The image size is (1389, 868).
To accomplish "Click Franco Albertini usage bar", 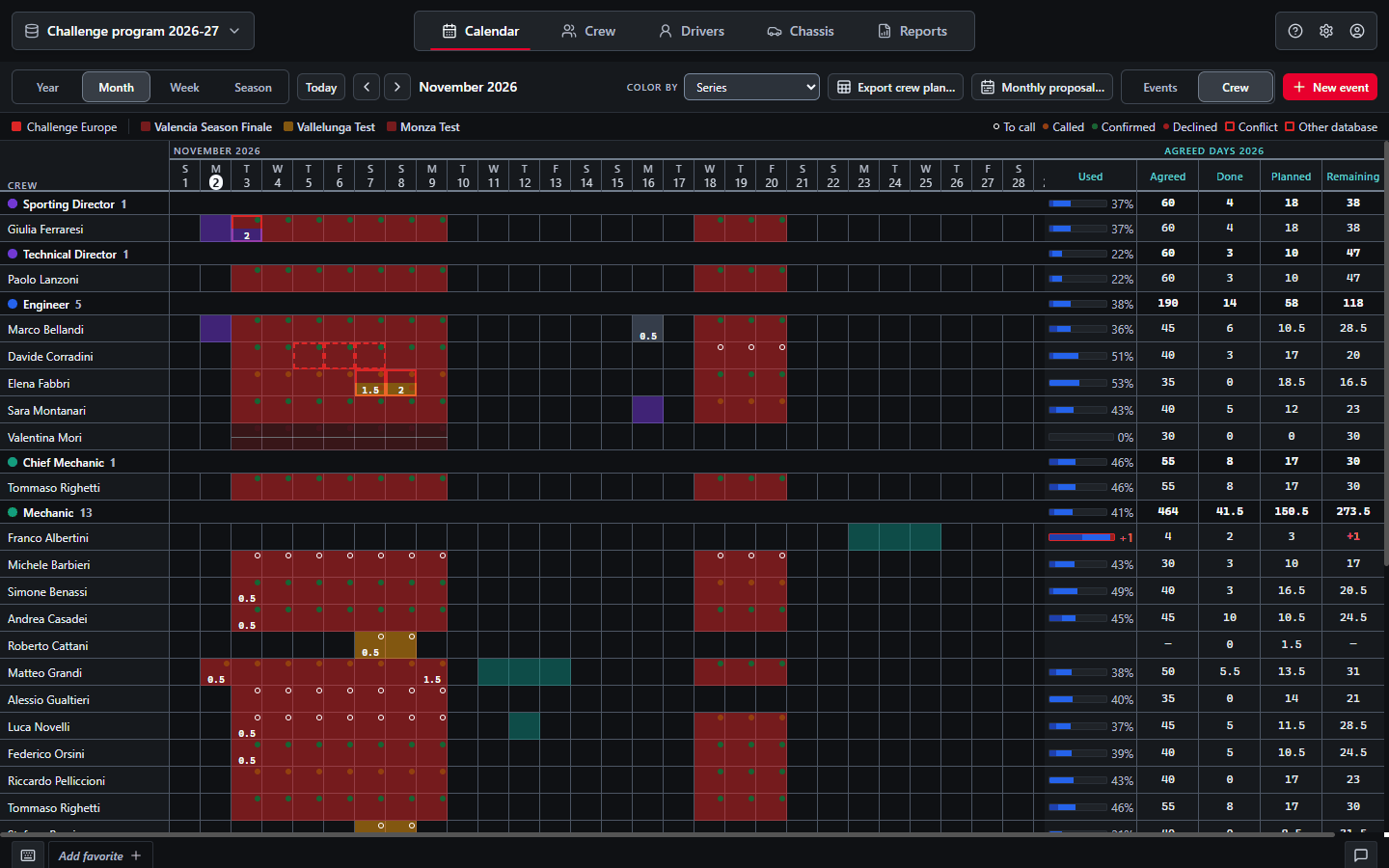I will coord(1081,537).
